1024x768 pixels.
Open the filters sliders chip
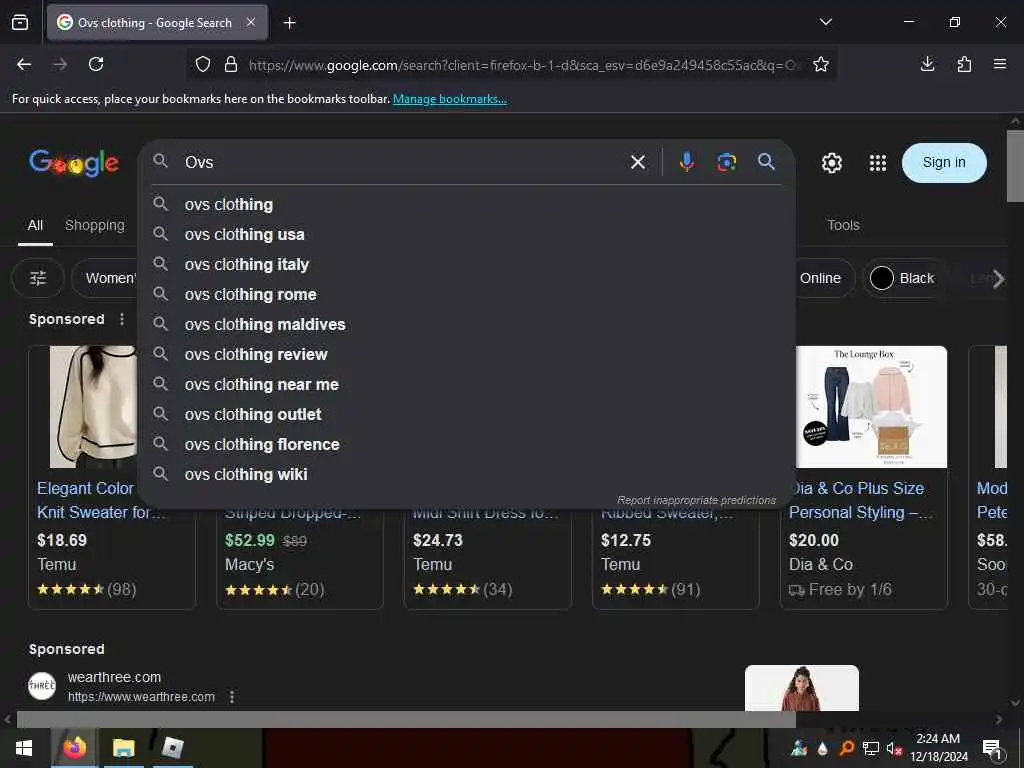click(38, 278)
